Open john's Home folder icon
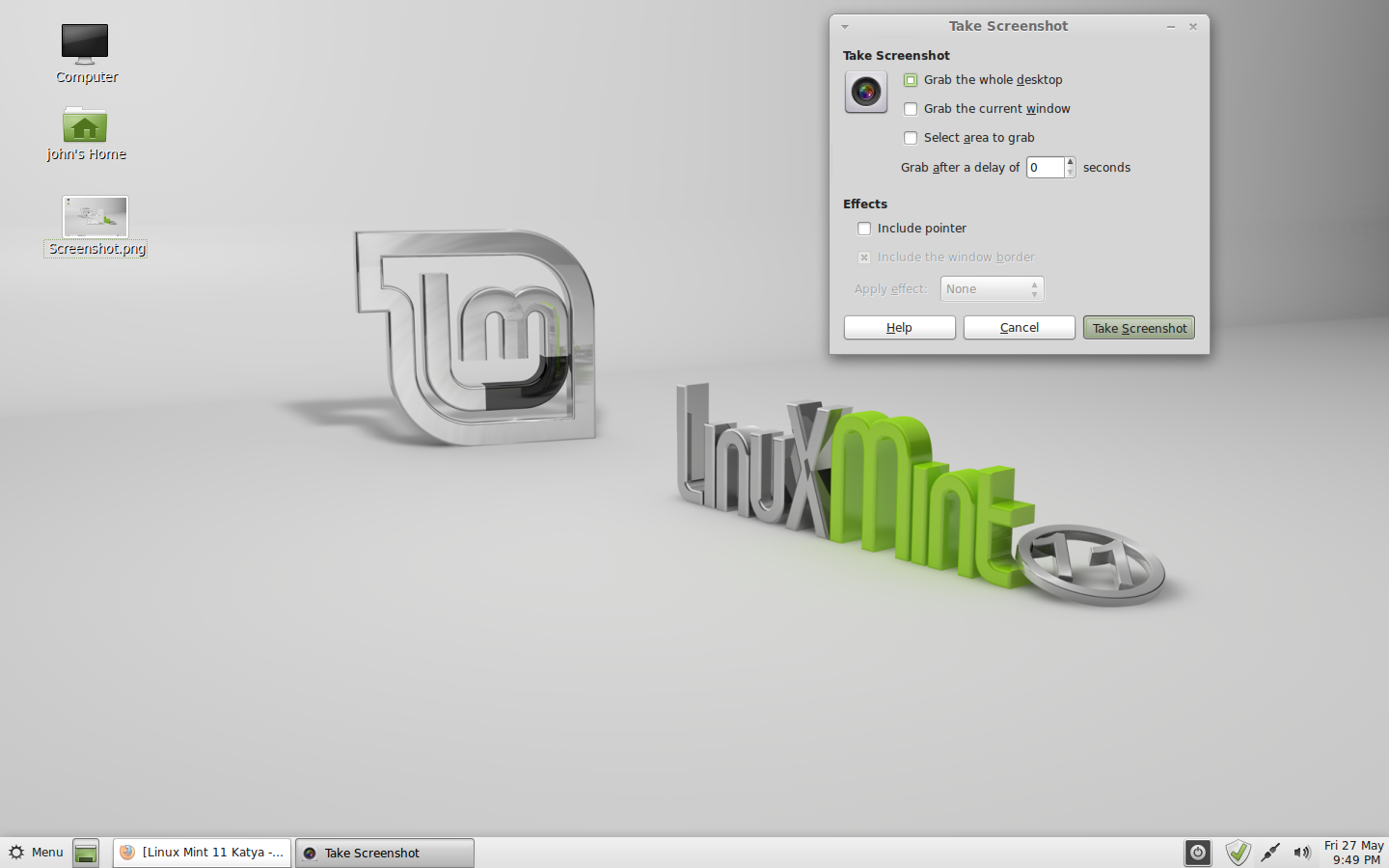The height and width of the screenshot is (868, 1389). 85,125
